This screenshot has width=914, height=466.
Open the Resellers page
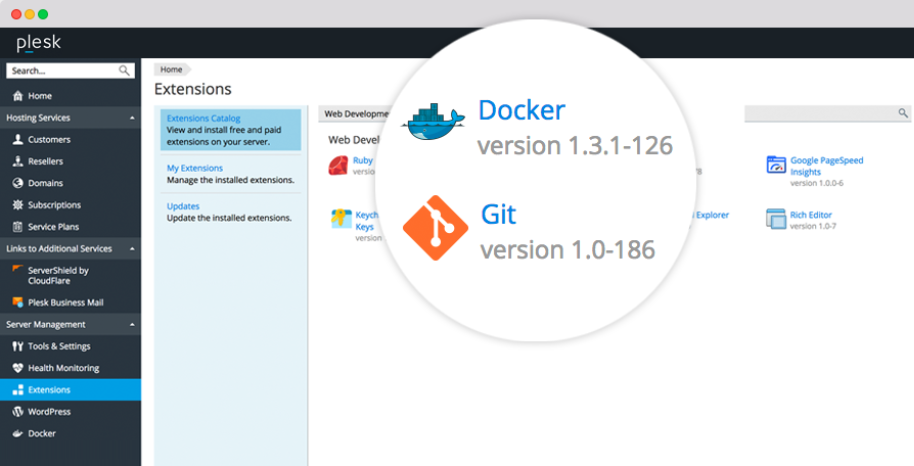coord(45,162)
